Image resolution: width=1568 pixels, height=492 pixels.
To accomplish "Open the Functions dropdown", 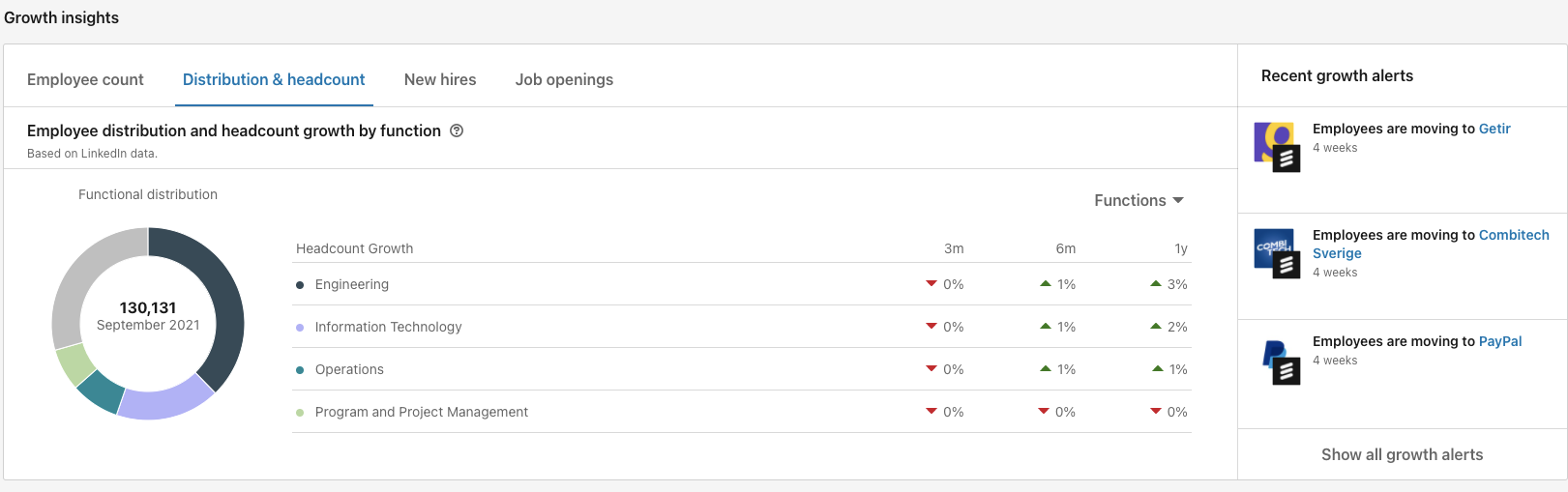I will point(1139,201).
